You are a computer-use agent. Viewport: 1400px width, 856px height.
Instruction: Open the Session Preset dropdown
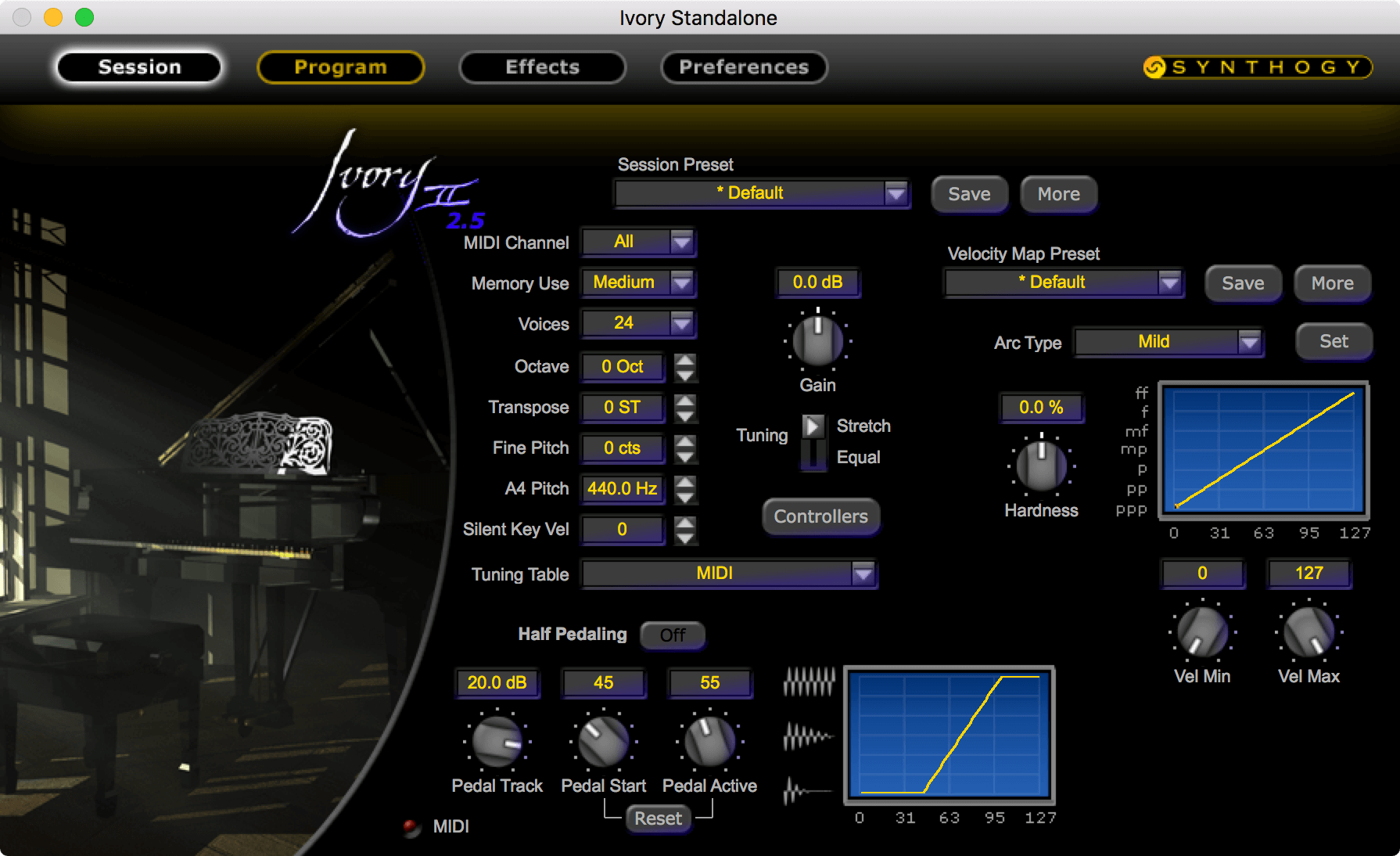point(763,193)
